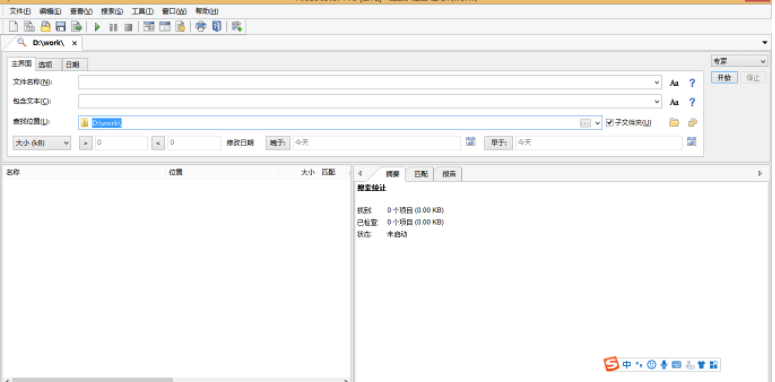The image size is (775, 382).
Task: Click the 晚于 button
Action: click(x=278, y=143)
